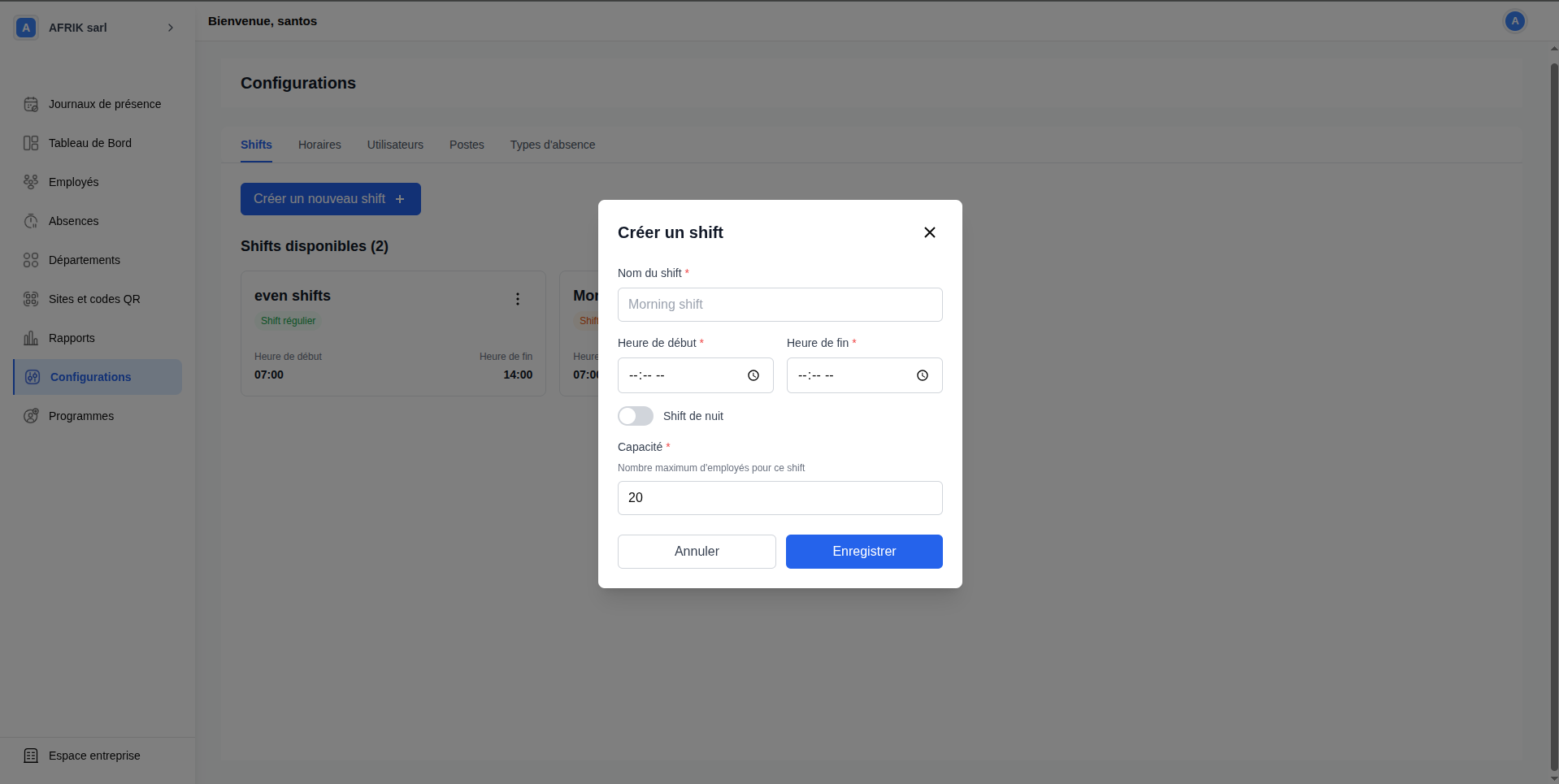
Task: Switch to the Types d'absence tab
Action: point(553,145)
